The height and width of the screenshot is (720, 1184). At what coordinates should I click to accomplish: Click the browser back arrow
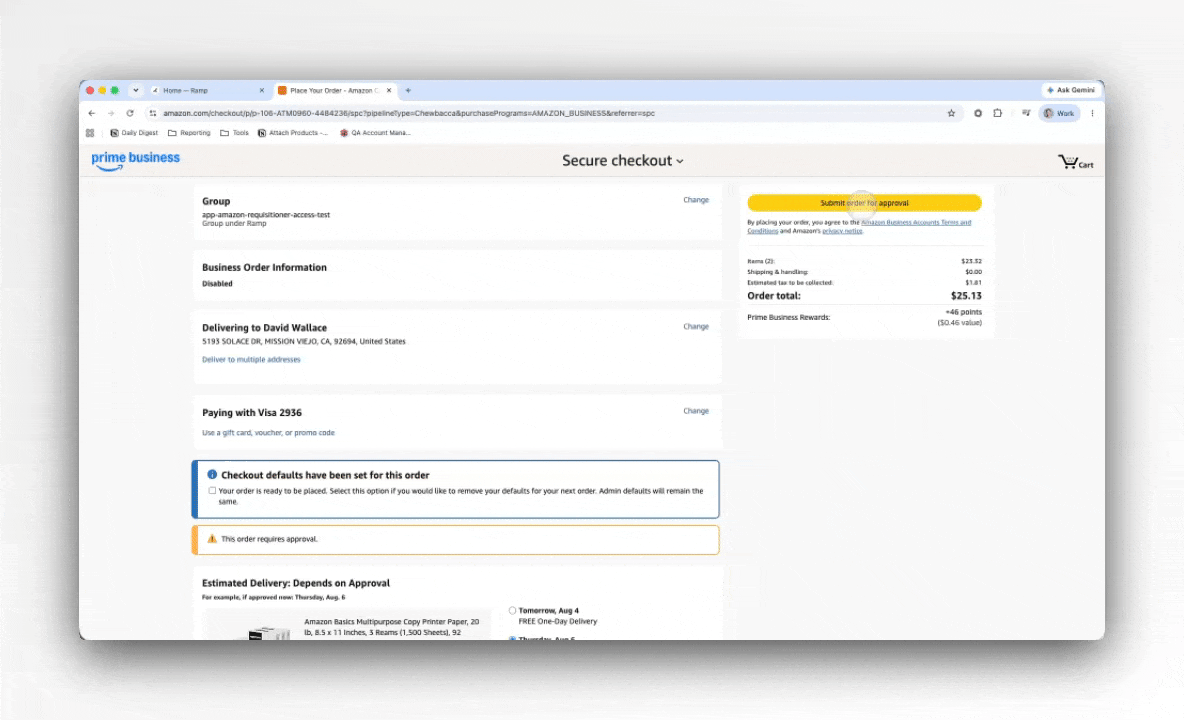click(92, 113)
